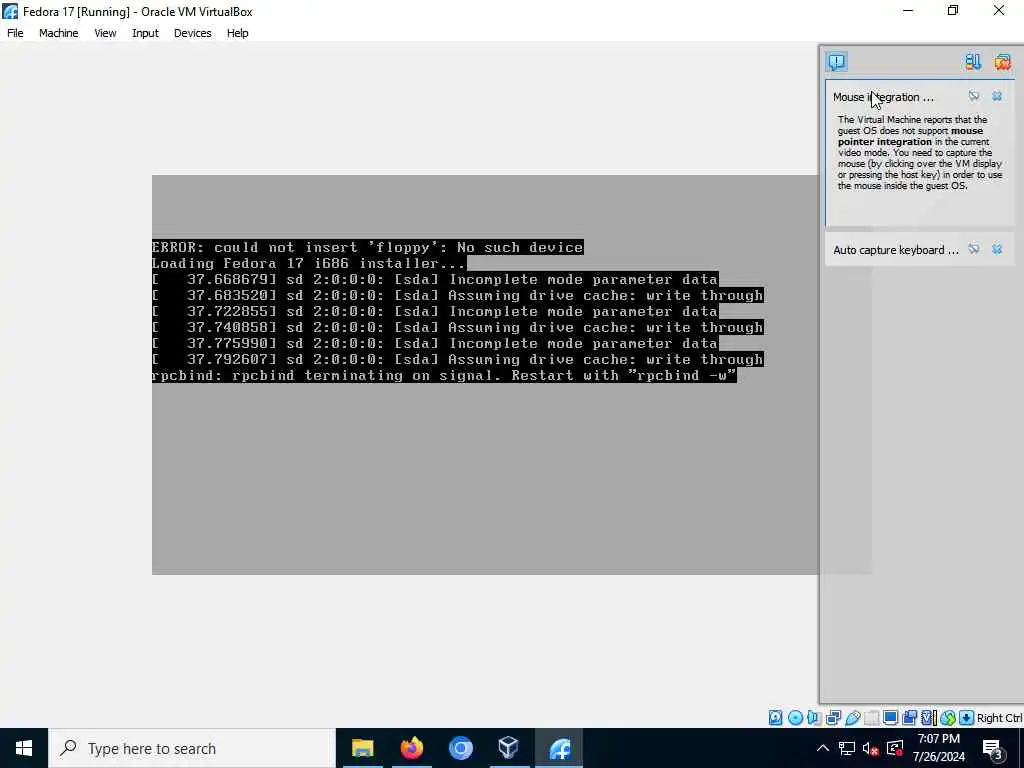This screenshot has height=768, width=1024.
Task: Click the USB devices status icon
Action: 852,718
